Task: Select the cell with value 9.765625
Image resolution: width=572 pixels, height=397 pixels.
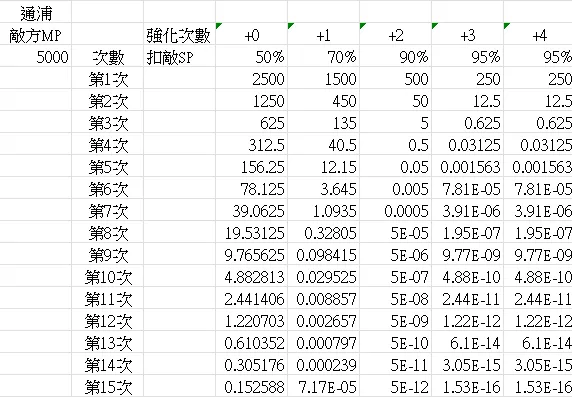Action: tap(251, 254)
